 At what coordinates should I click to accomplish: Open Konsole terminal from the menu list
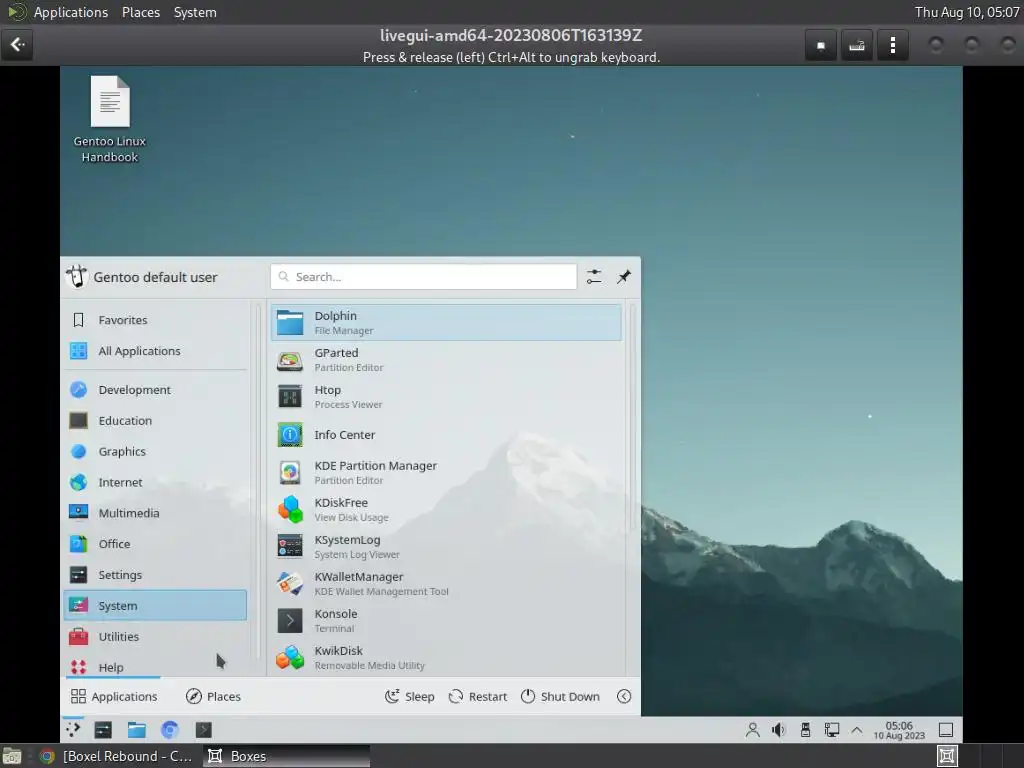point(446,620)
